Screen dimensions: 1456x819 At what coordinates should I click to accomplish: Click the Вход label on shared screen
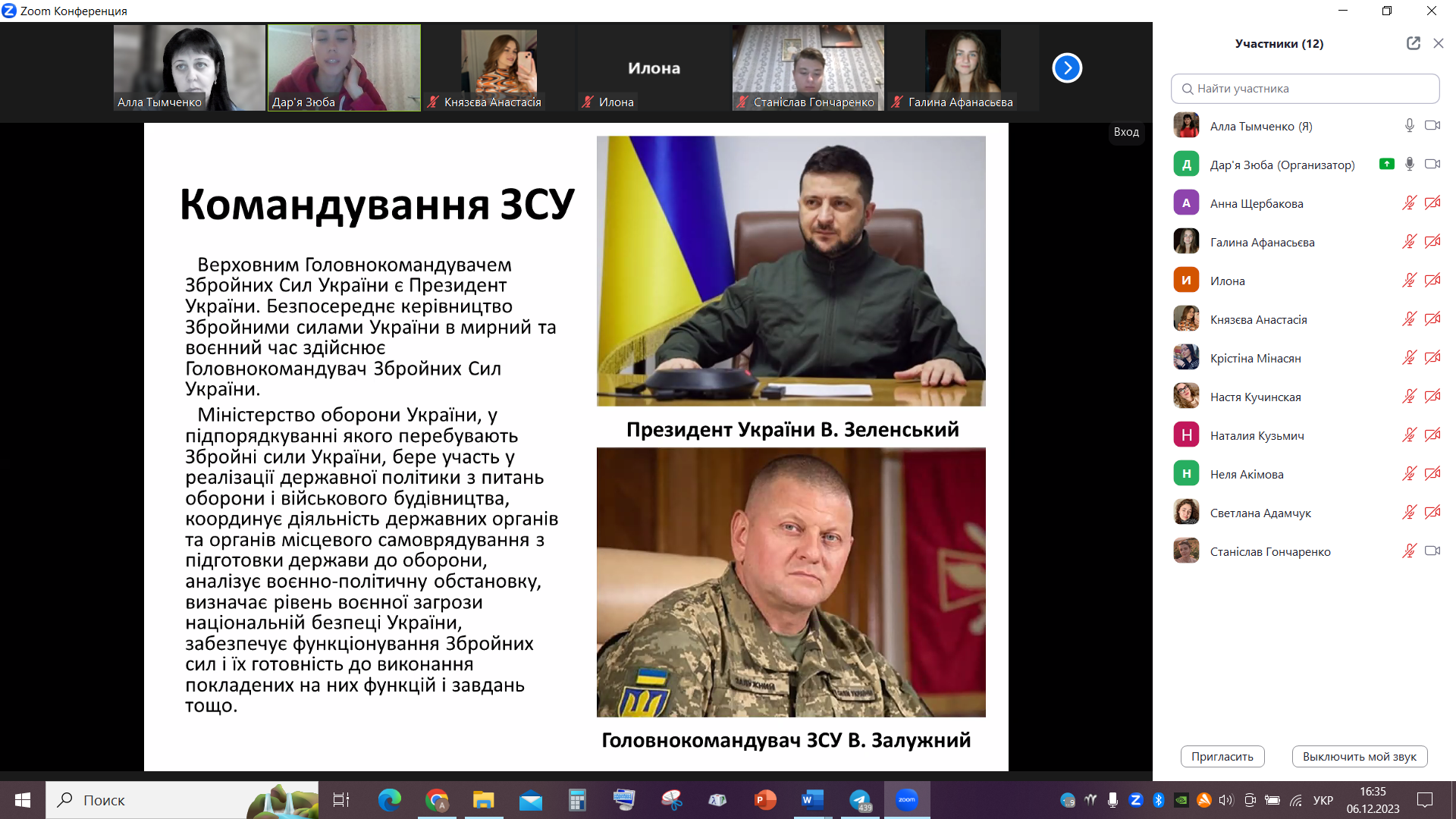tap(1126, 132)
